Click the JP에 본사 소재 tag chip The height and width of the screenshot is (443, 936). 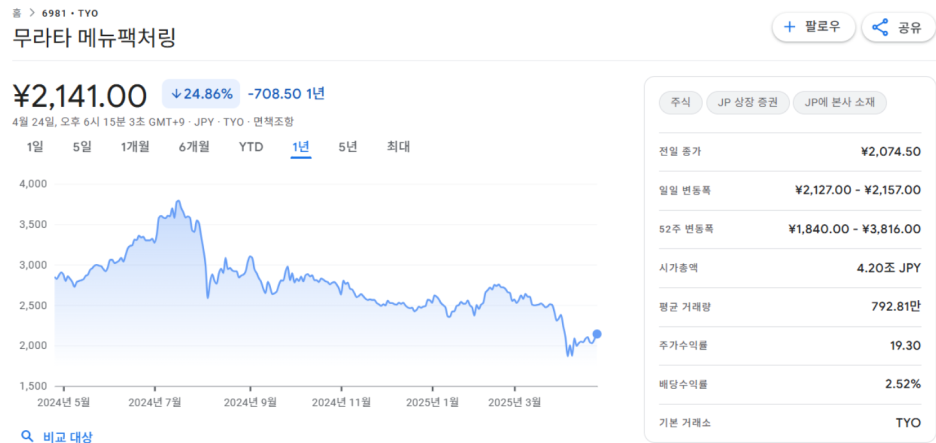pyautogui.click(x=840, y=103)
